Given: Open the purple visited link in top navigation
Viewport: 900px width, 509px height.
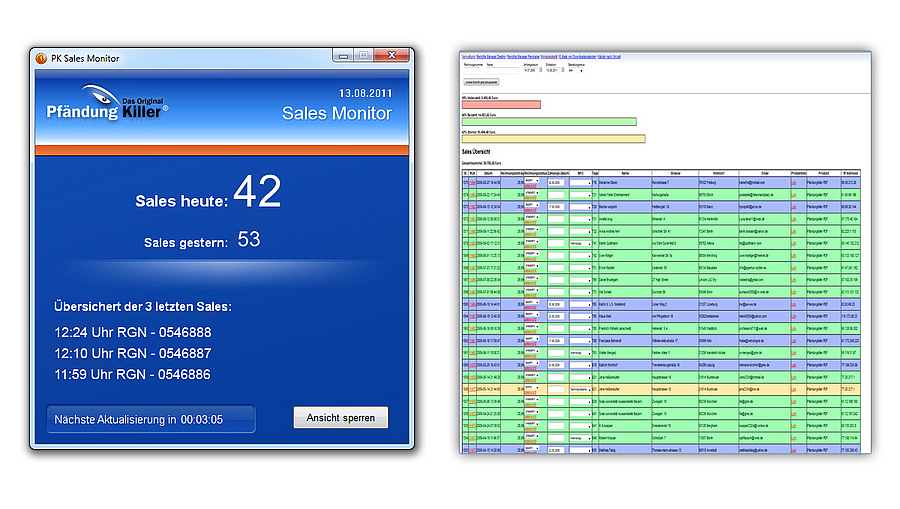Looking at the screenshot, I should point(548,58).
